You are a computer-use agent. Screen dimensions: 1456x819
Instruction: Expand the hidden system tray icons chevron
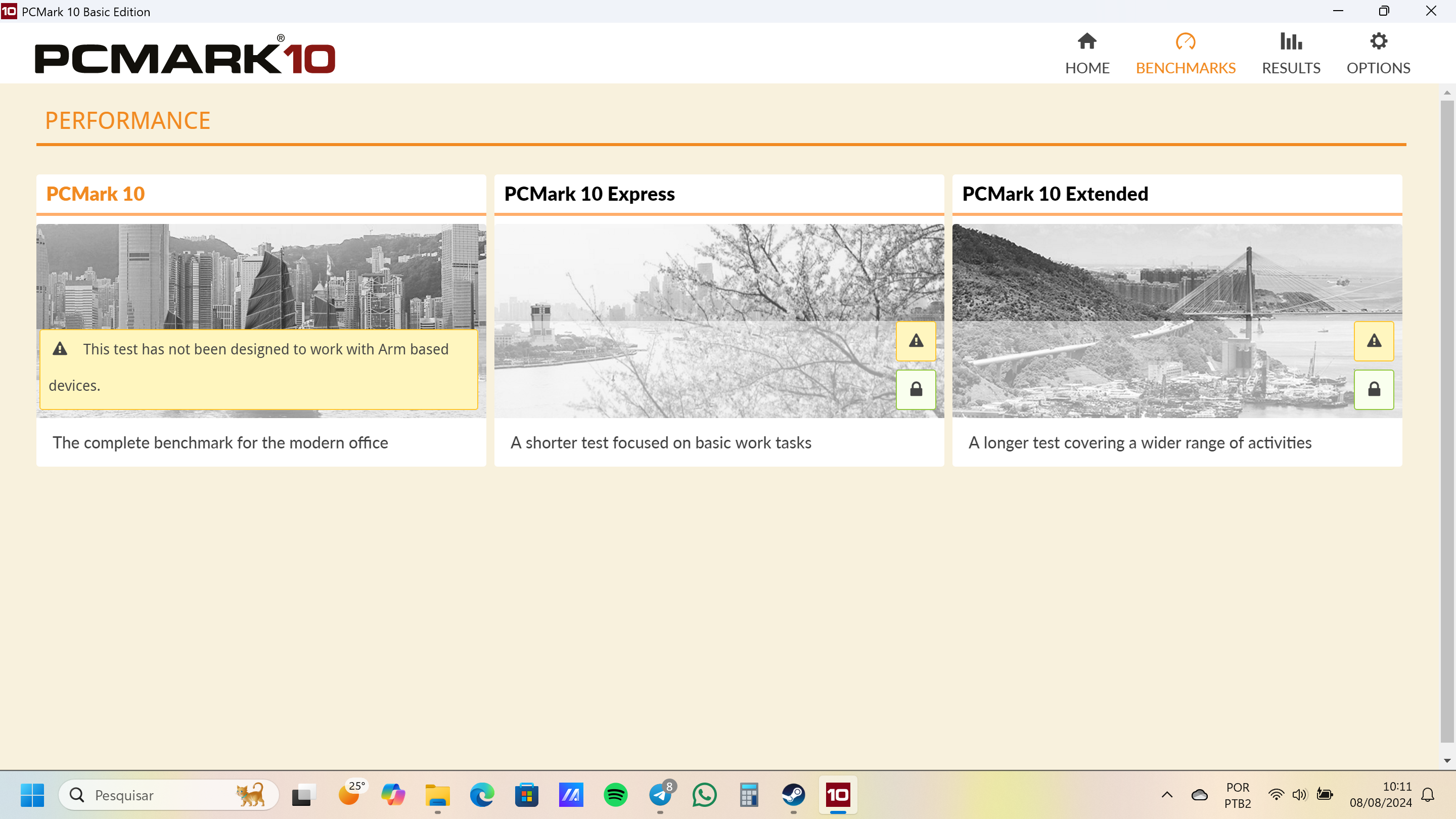pyautogui.click(x=1167, y=795)
